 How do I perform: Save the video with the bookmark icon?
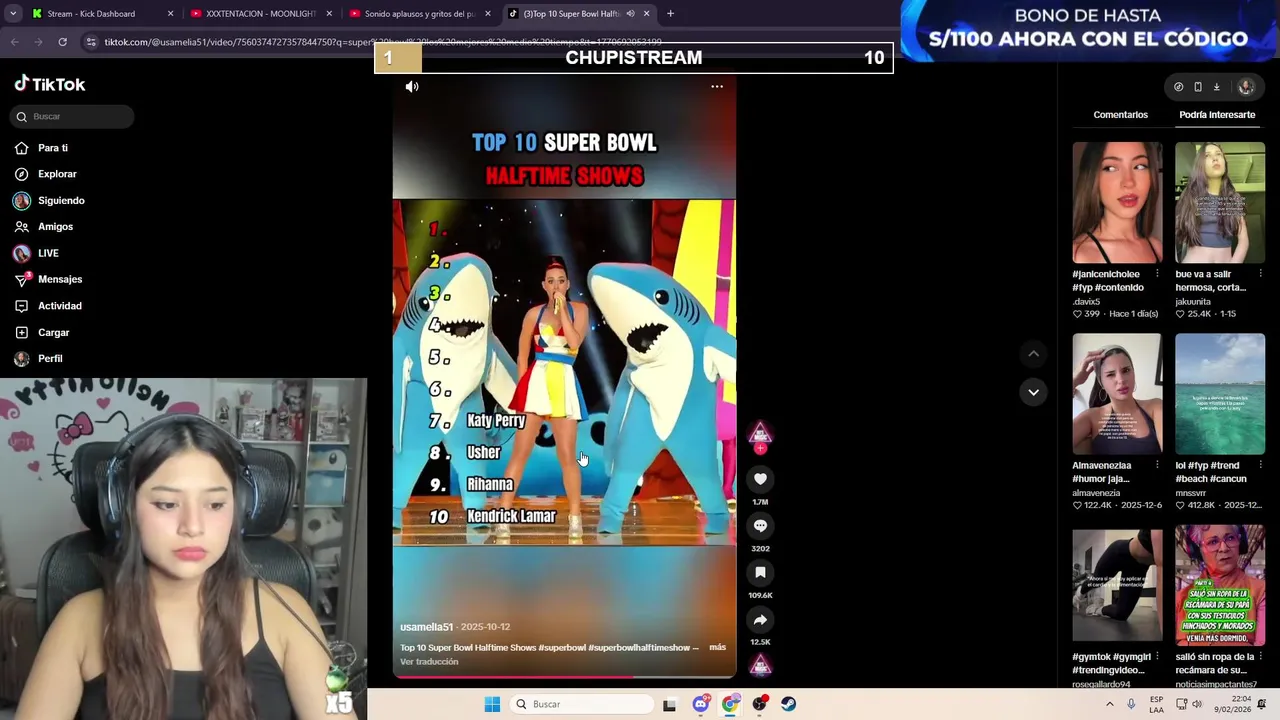pos(760,573)
